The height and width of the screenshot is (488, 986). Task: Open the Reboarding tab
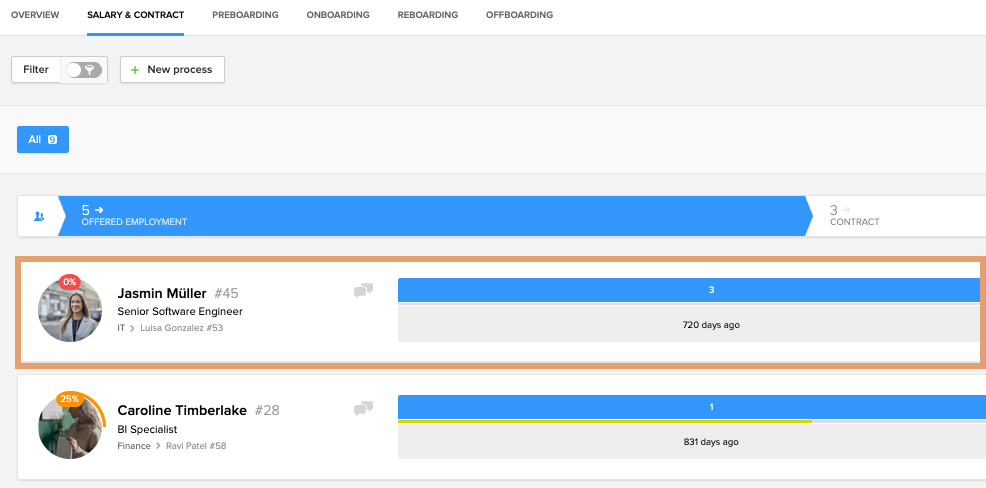(x=427, y=15)
